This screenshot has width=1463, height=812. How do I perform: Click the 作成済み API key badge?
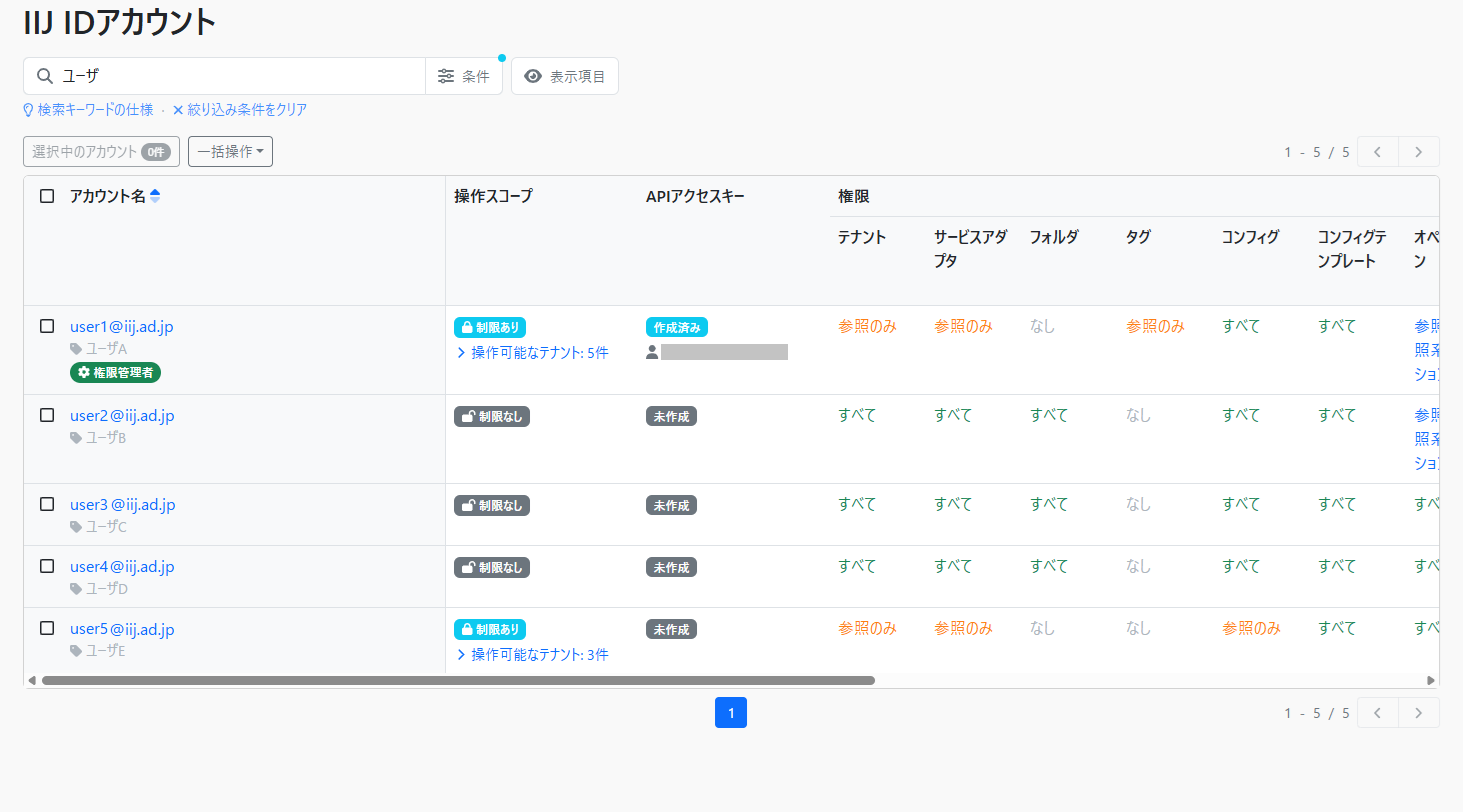(677, 327)
